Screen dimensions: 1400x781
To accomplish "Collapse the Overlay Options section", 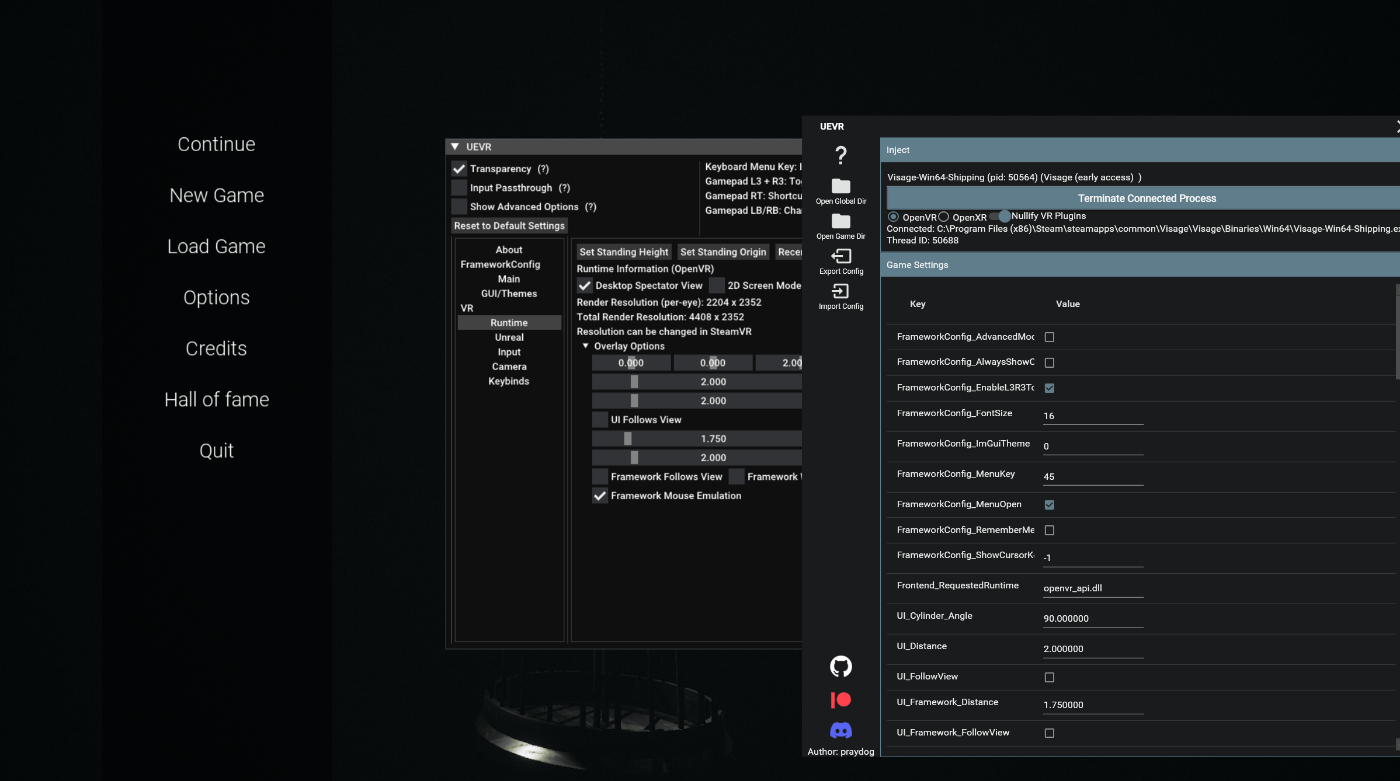I will pyautogui.click(x=586, y=346).
